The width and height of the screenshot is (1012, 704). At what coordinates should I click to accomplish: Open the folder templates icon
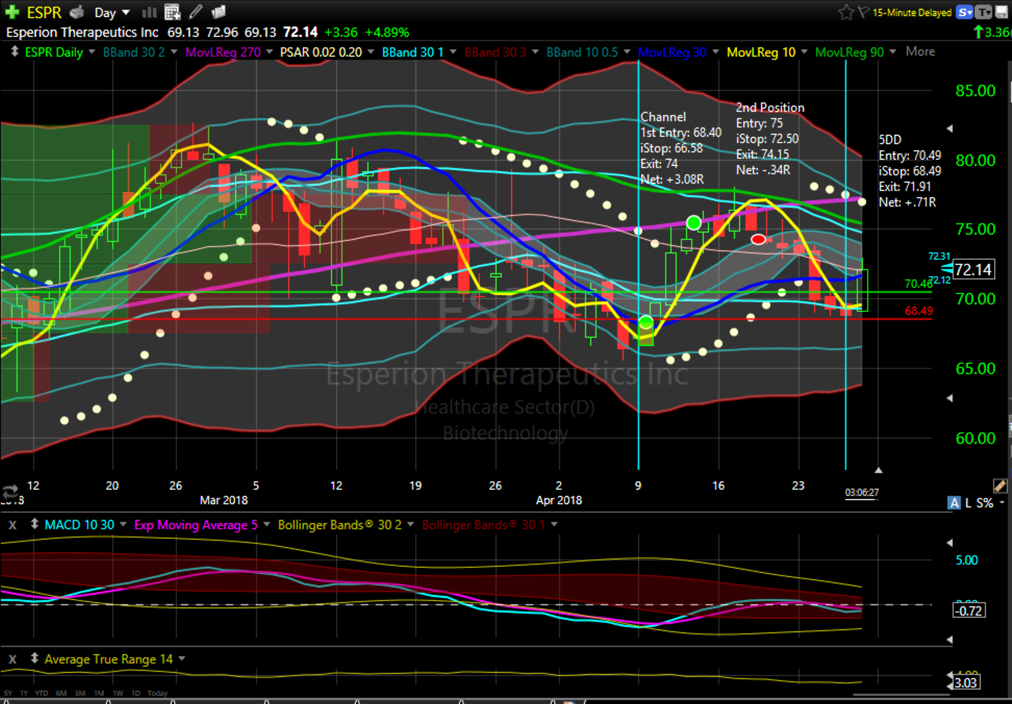coord(218,12)
